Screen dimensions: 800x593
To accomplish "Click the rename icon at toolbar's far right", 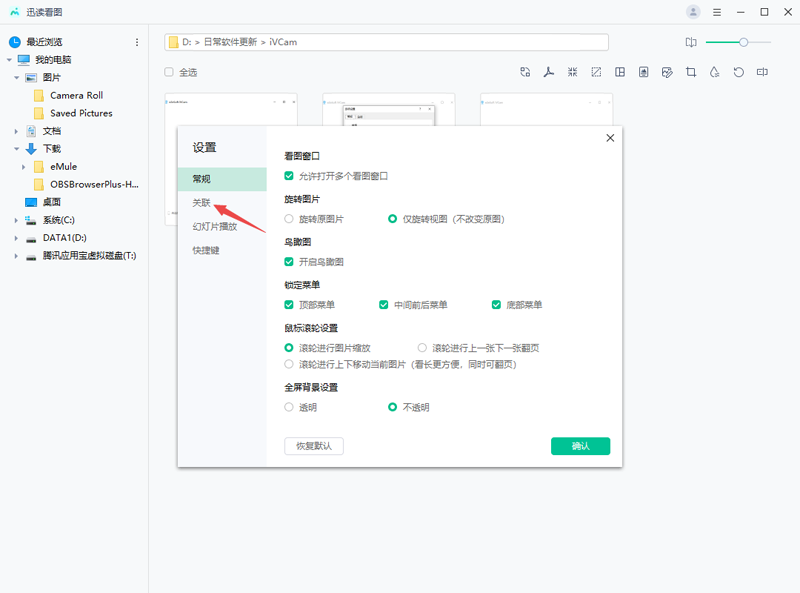I will tap(761, 72).
